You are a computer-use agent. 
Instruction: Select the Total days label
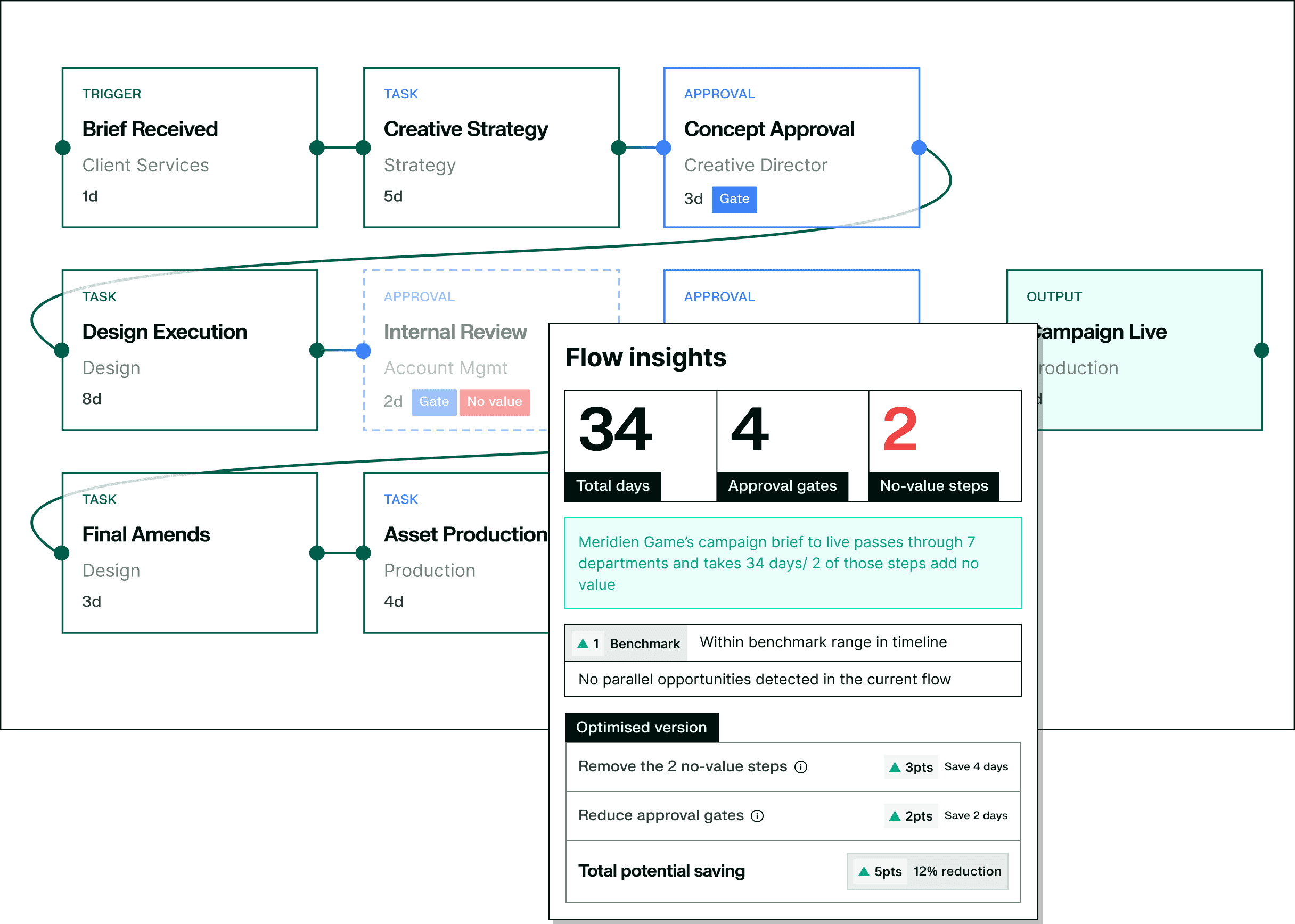[612, 486]
